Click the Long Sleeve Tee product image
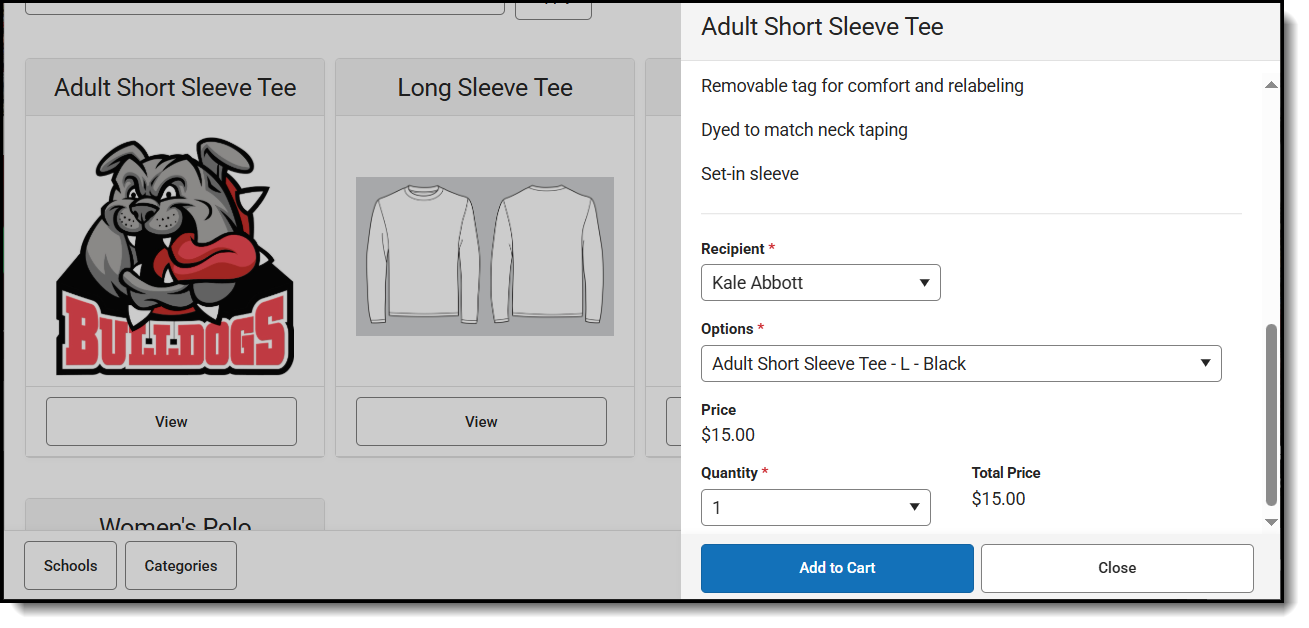Viewport: 1309px width, 628px height. click(485, 256)
